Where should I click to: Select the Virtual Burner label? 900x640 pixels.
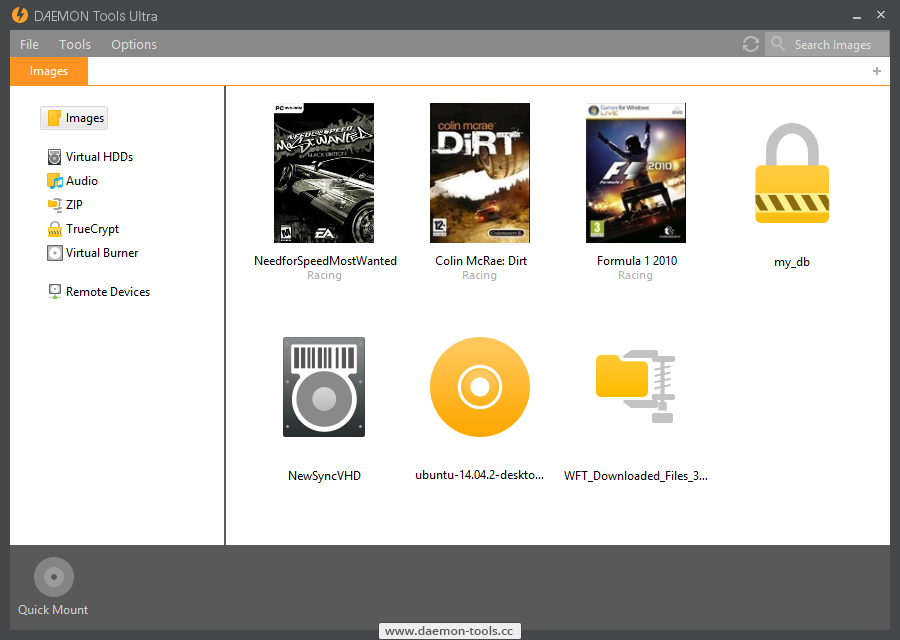pos(102,253)
